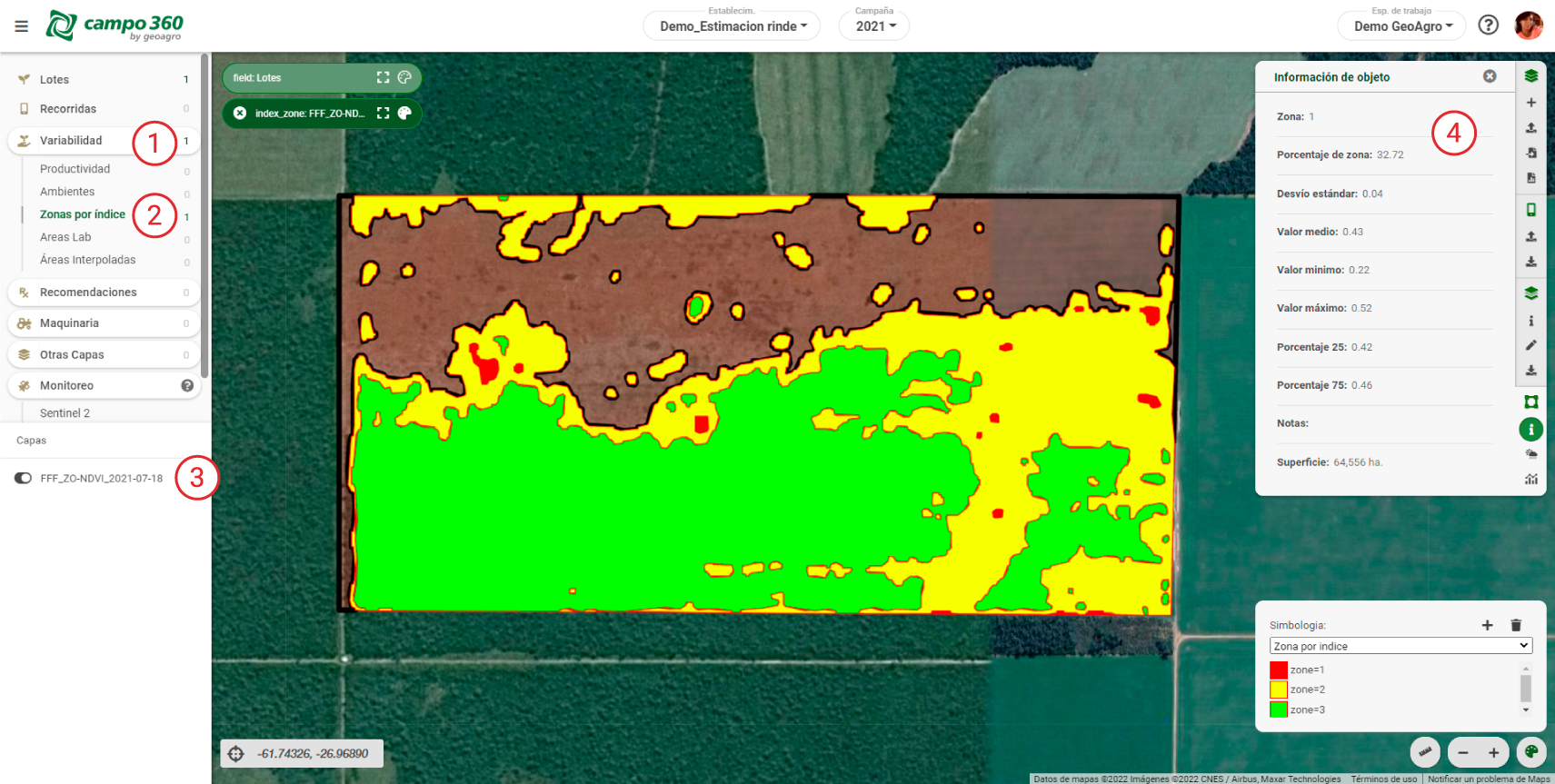The width and height of the screenshot is (1555, 784).
Task: Open Notificar un problema de Maps link
Action: 1489,779
